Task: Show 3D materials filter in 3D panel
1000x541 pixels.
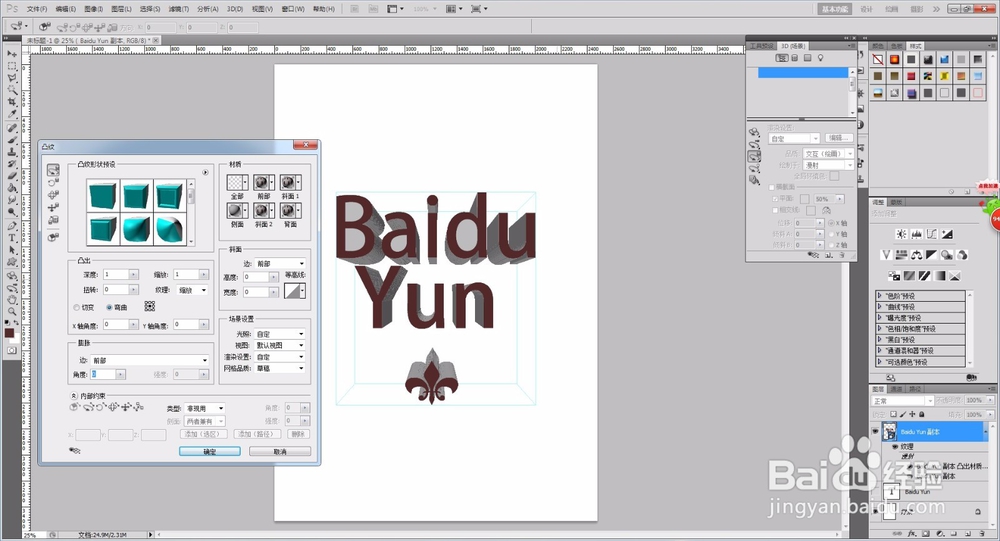Action: pos(807,58)
